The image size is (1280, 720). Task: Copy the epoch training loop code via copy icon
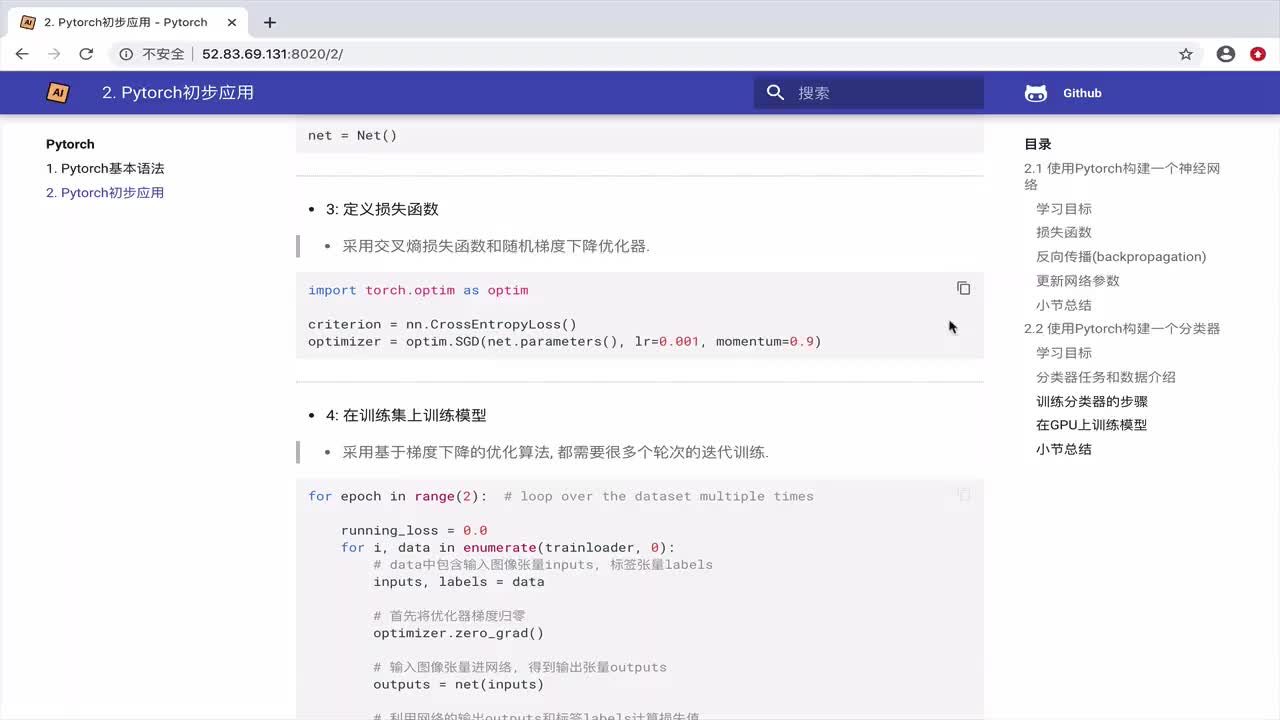tap(963, 494)
